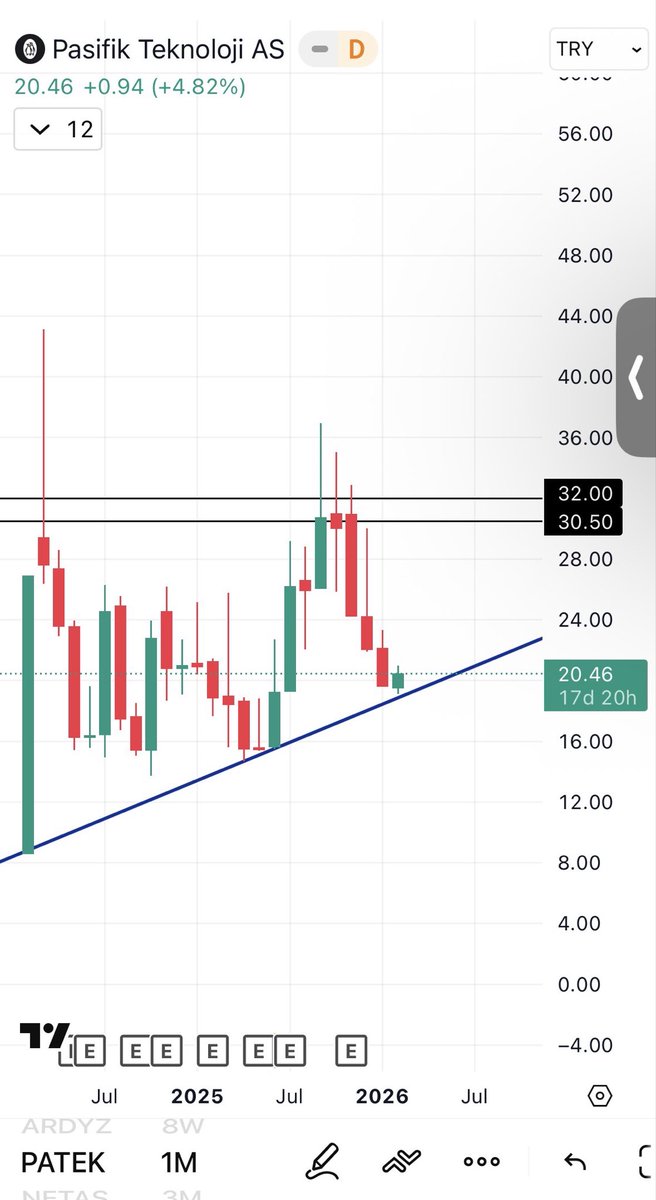Screen dimensions: 656x1200
Task: Select the 30.50 horizontal line label
Action: pyautogui.click(x=584, y=520)
